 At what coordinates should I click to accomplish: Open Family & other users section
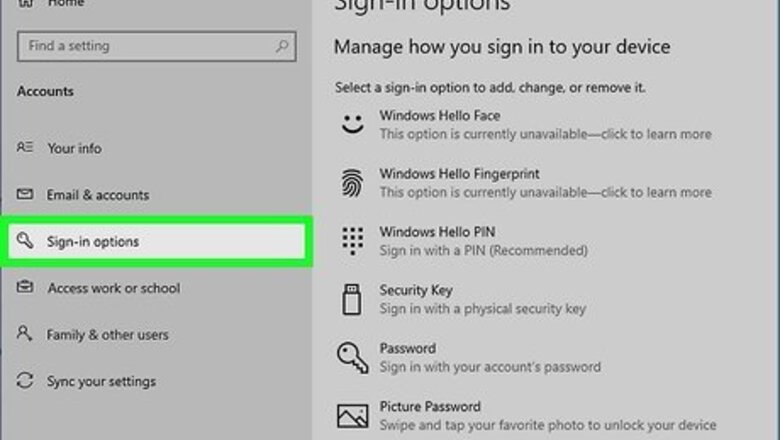107,335
